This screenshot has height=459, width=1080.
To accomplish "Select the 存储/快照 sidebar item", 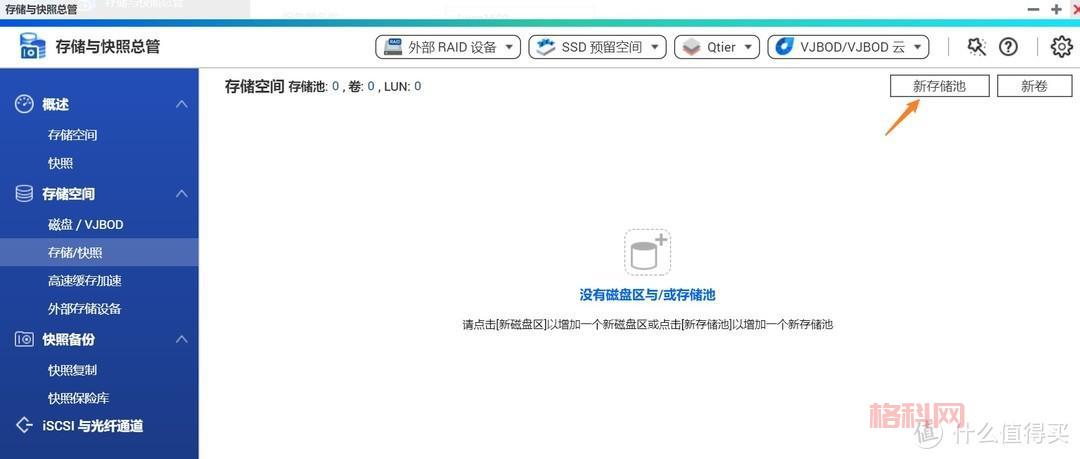I will pyautogui.click(x=99, y=253).
